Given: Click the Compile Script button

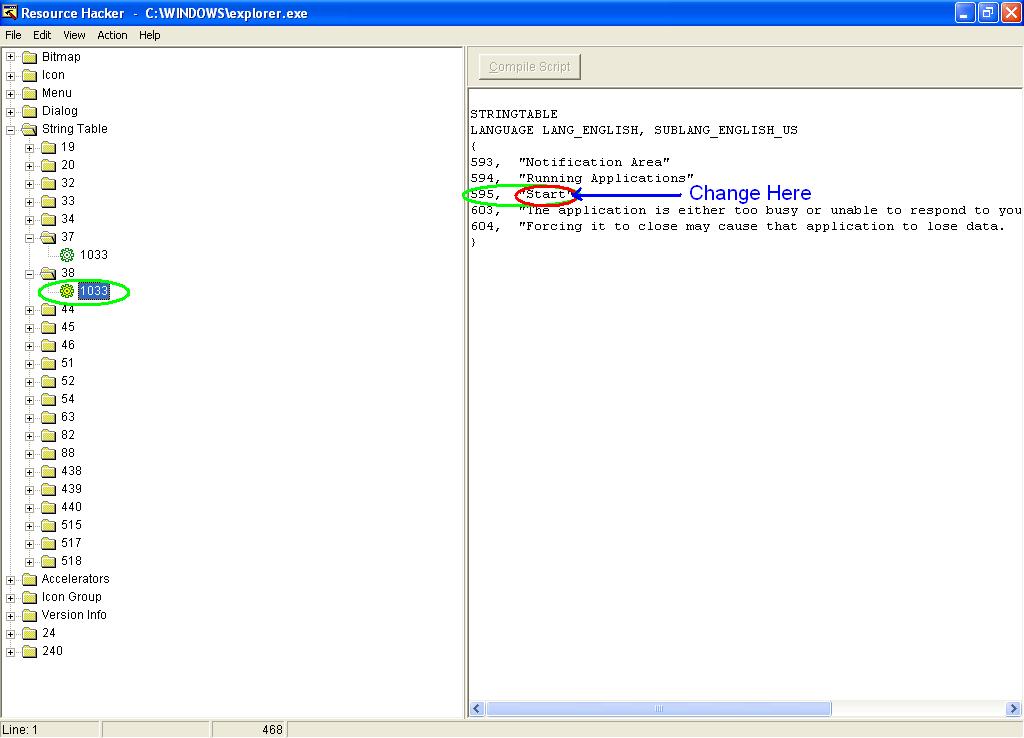Looking at the screenshot, I should [x=530, y=67].
